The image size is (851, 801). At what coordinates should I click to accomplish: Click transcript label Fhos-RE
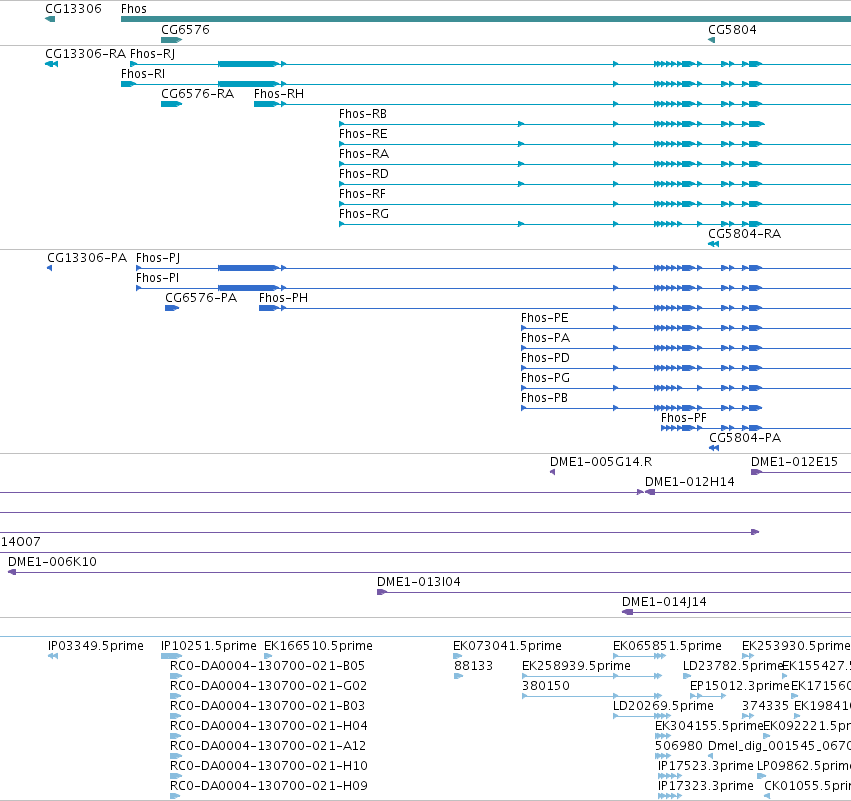coord(363,134)
